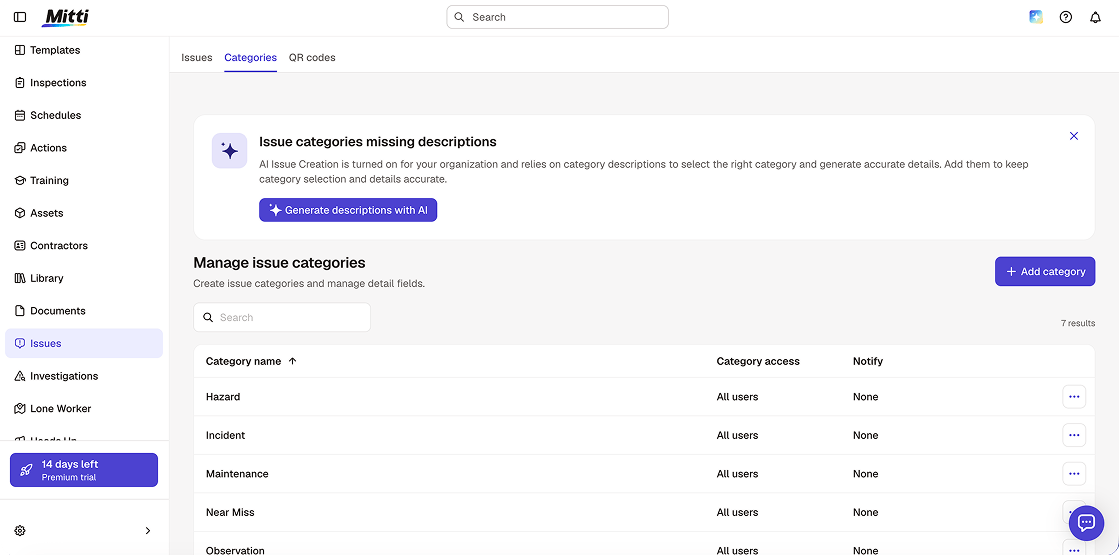Select the Incident category name
1120x556 pixels.
click(x=225, y=435)
